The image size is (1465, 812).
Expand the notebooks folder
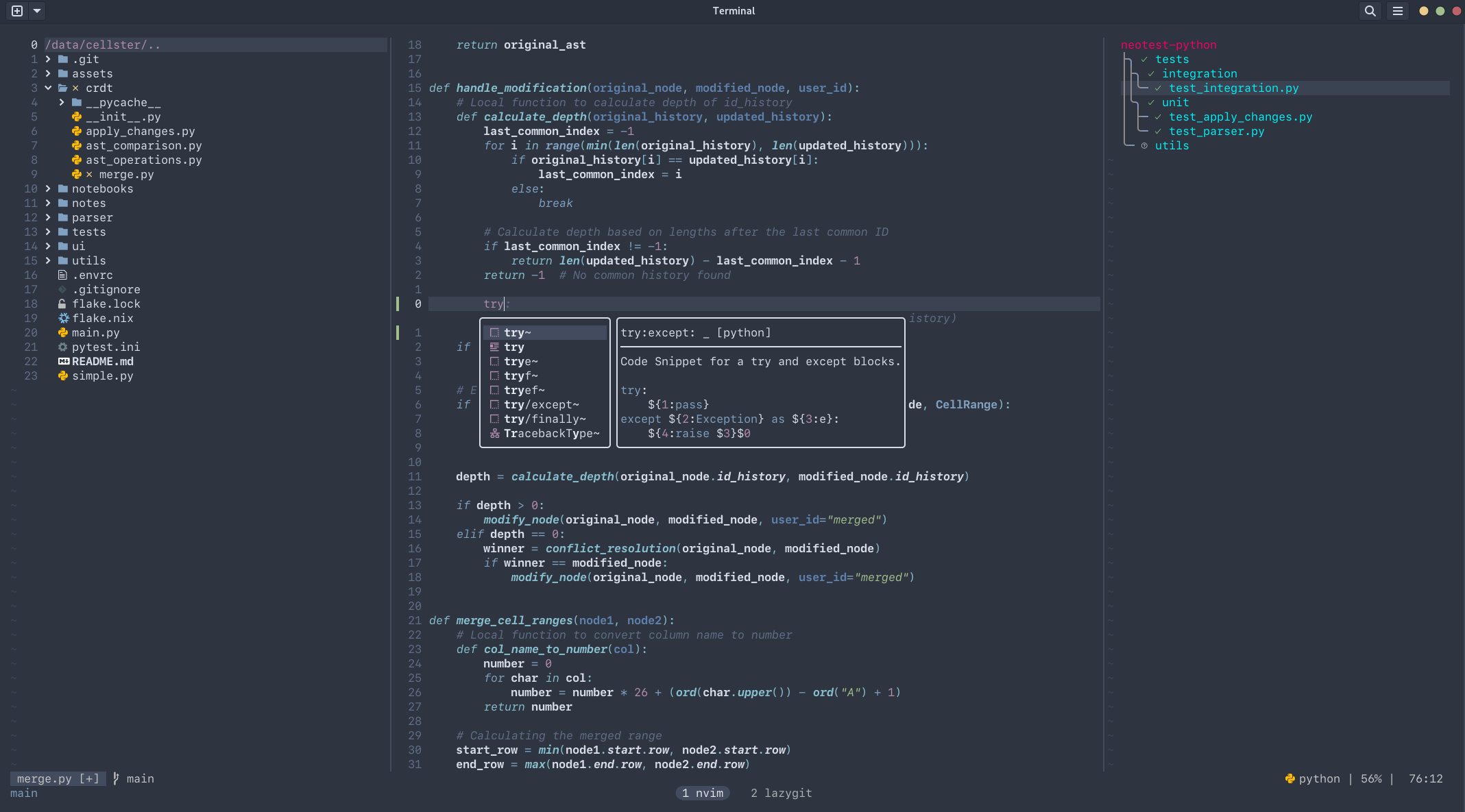coord(48,188)
